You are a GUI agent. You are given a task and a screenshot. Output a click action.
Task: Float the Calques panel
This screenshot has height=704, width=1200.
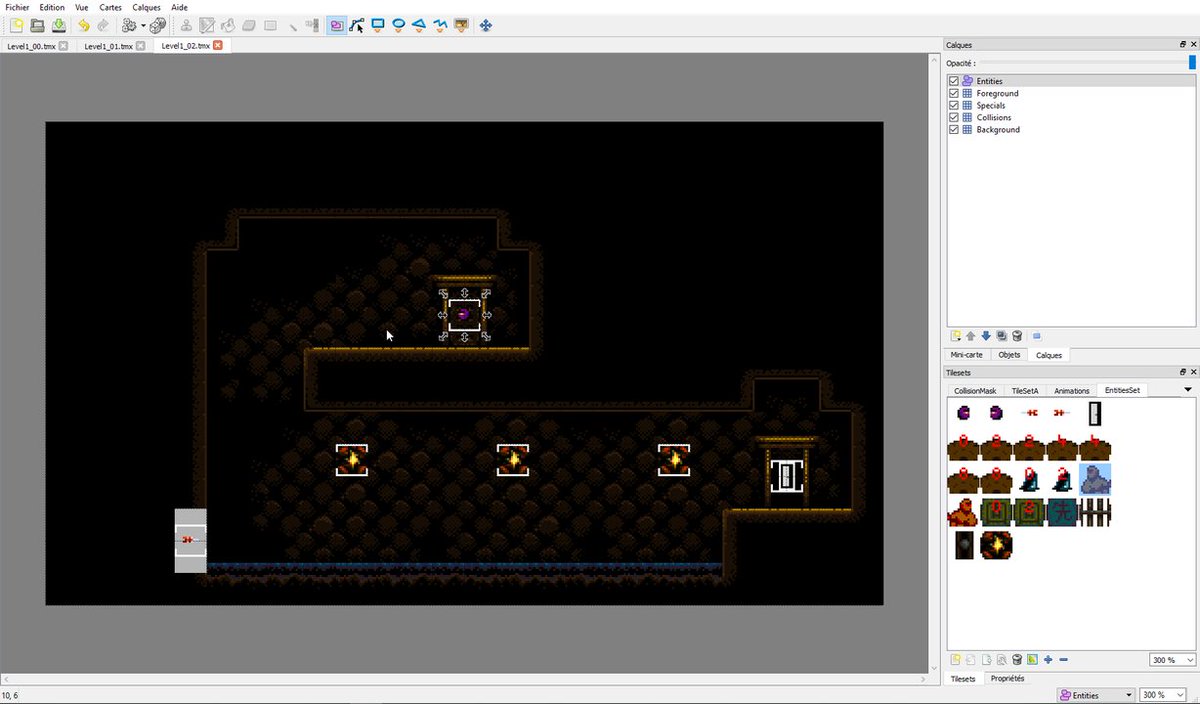[1182, 45]
